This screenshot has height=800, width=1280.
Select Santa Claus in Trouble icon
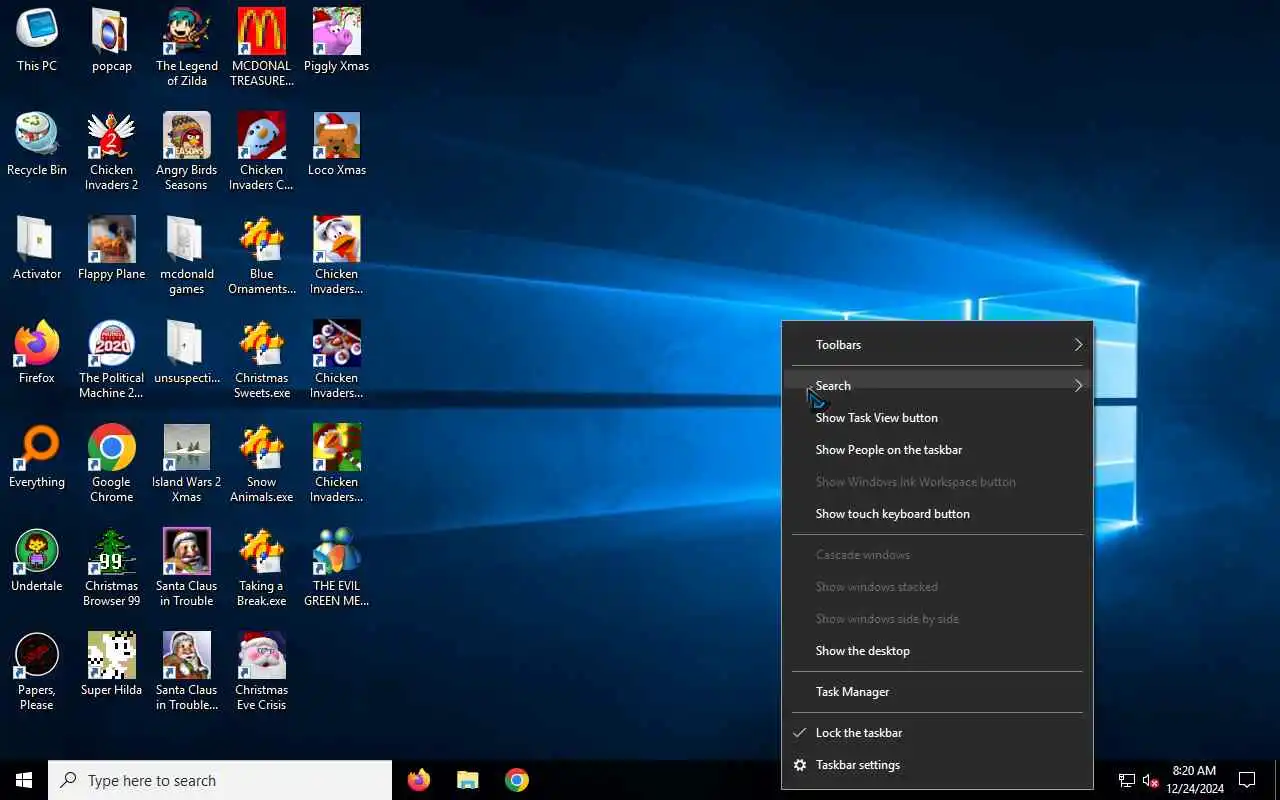[187, 567]
